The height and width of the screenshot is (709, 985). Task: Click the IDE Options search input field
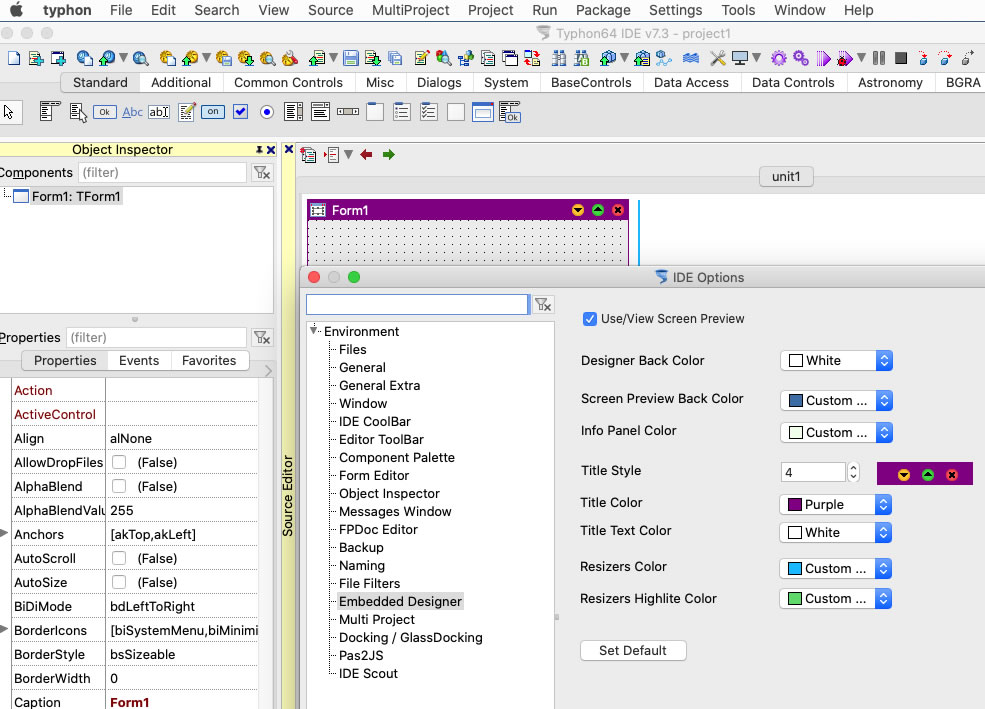[417, 305]
